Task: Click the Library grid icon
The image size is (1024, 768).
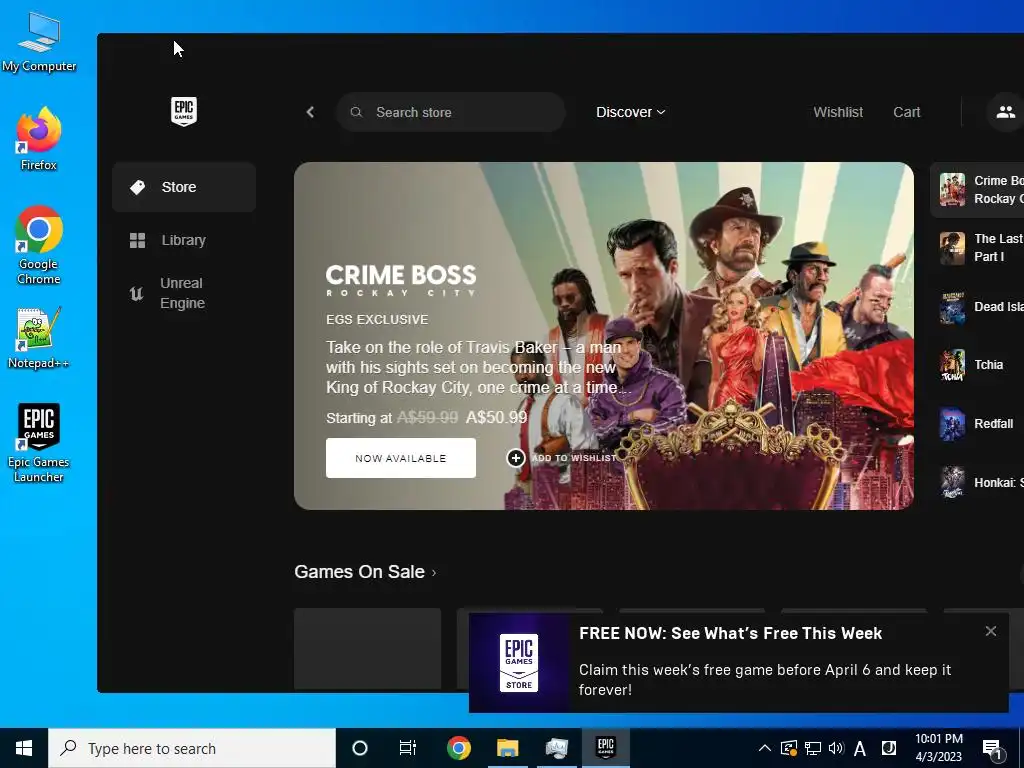Action: click(x=137, y=240)
